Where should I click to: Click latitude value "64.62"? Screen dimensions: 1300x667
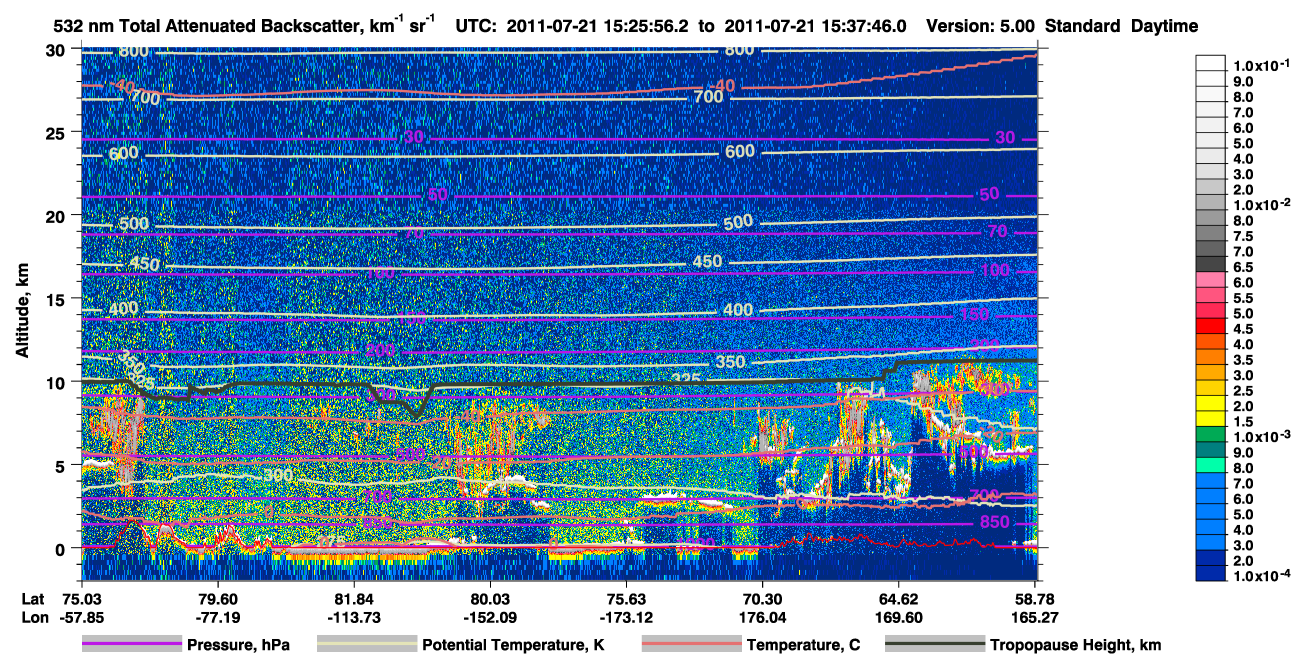(898, 598)
